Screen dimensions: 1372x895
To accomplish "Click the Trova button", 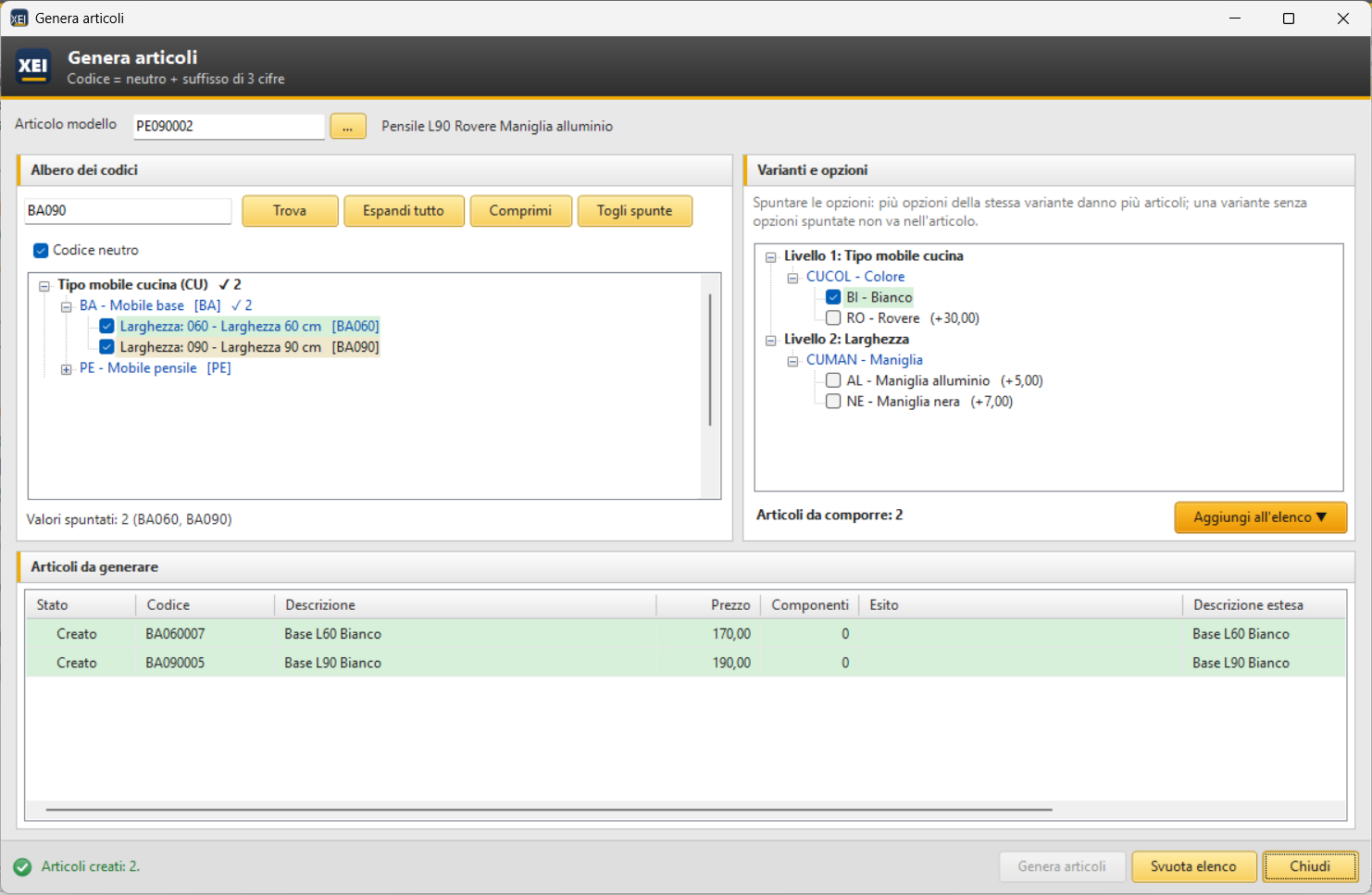I will [x=290, y=211].
